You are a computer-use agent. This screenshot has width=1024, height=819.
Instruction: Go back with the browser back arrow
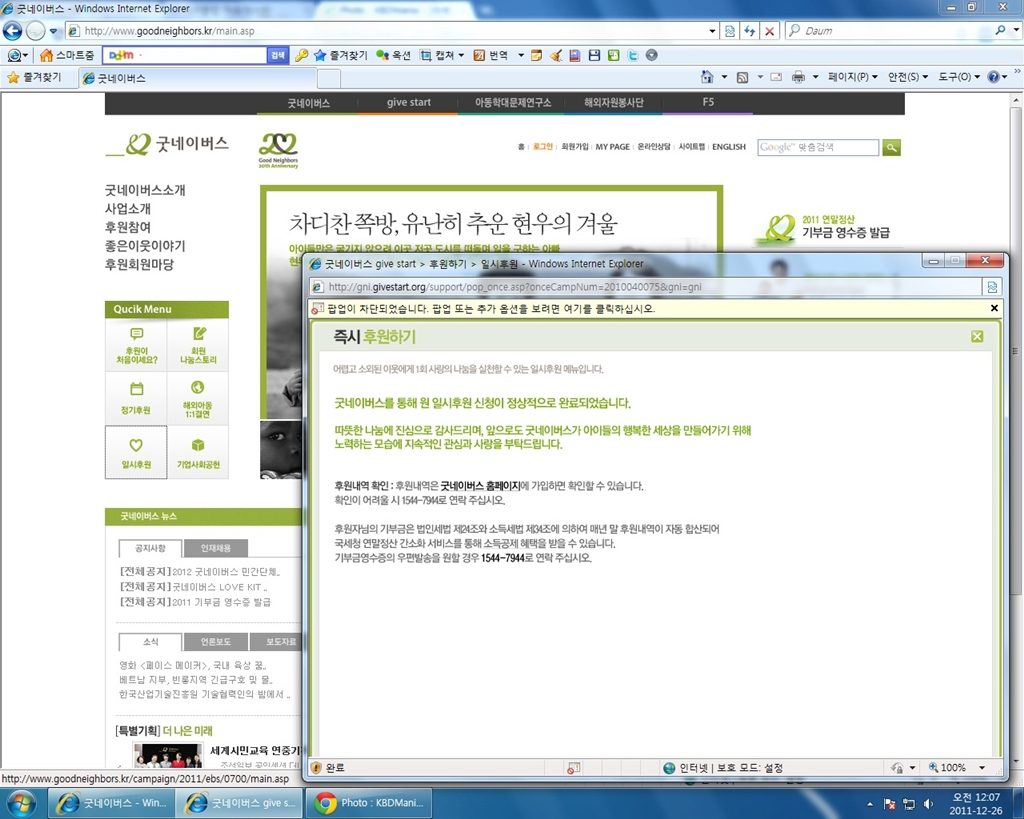[12, 31]
